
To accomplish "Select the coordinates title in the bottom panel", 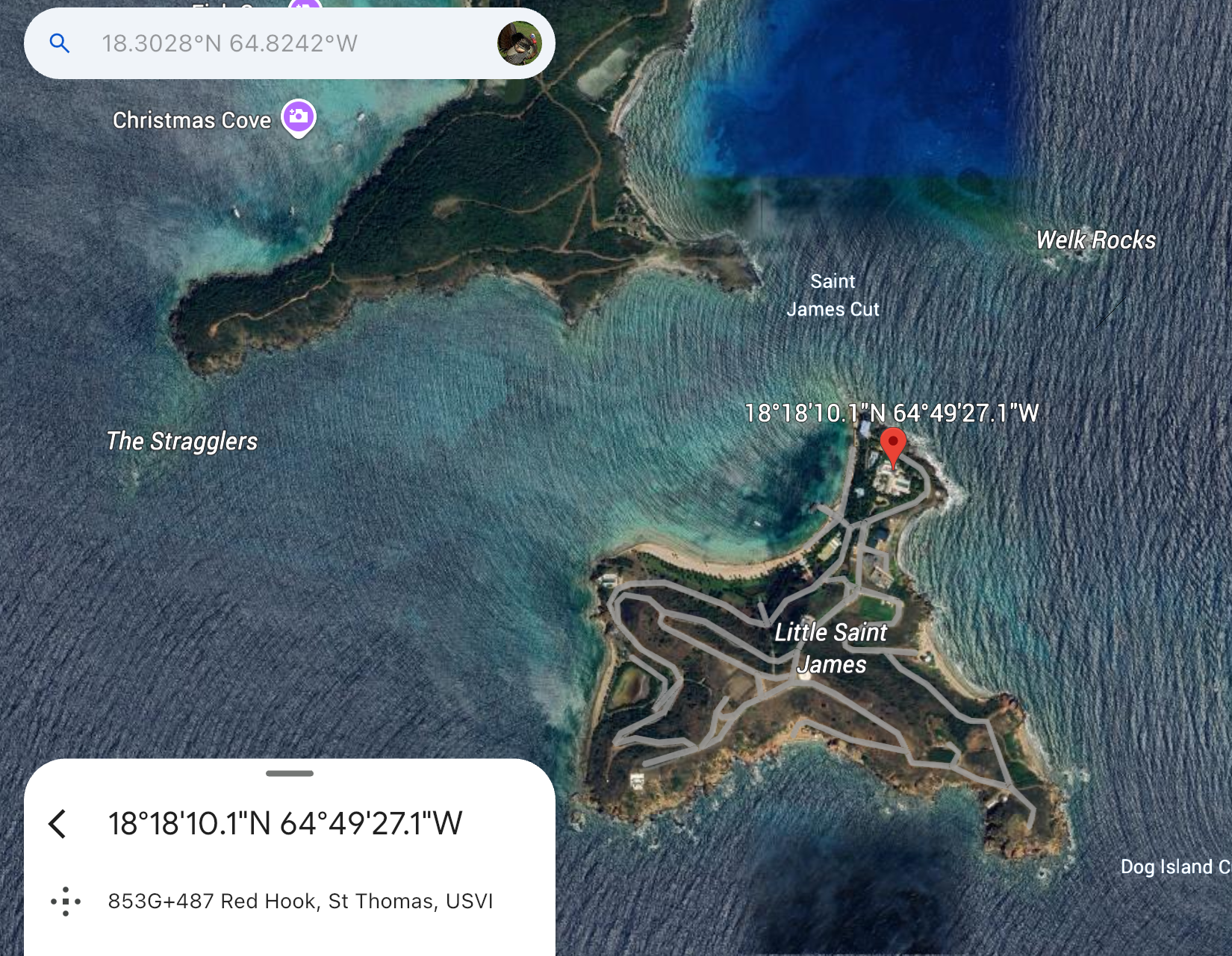I will point(284,824).
